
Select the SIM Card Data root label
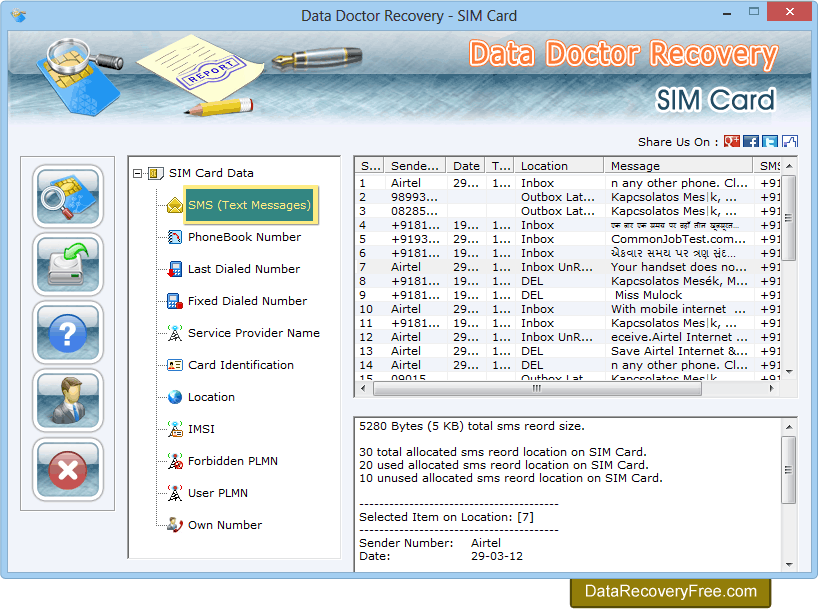pyautogui.click(x=211, y=173)
